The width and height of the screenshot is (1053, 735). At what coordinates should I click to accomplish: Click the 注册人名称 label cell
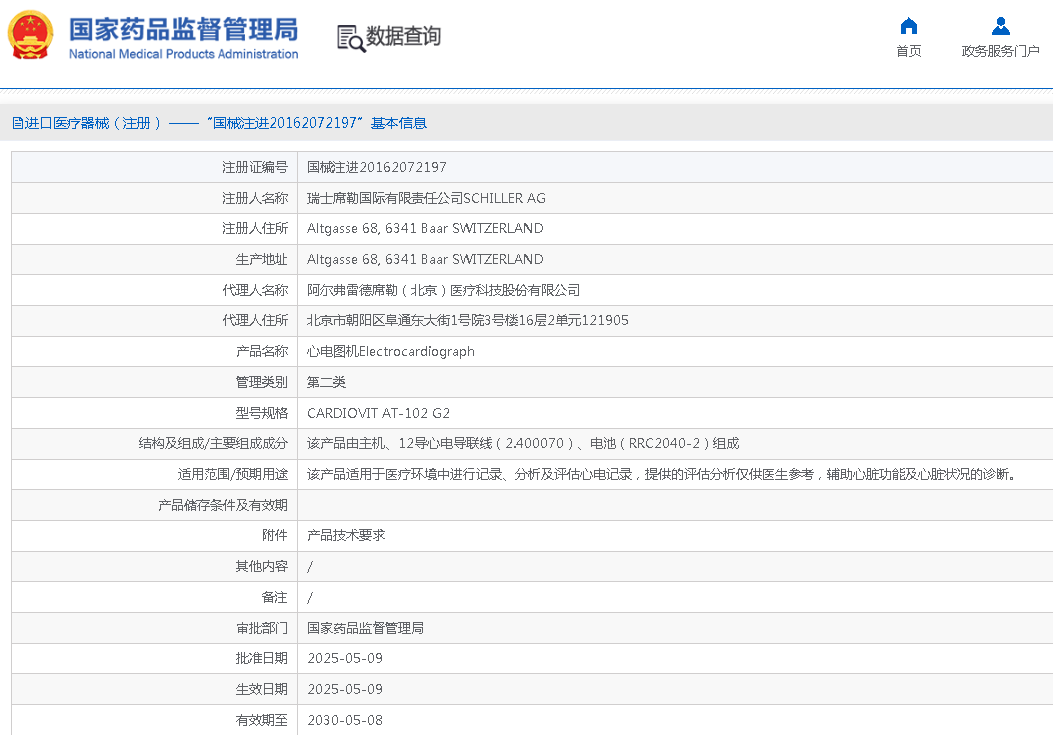pyautogui.click(x=154, y=198)
